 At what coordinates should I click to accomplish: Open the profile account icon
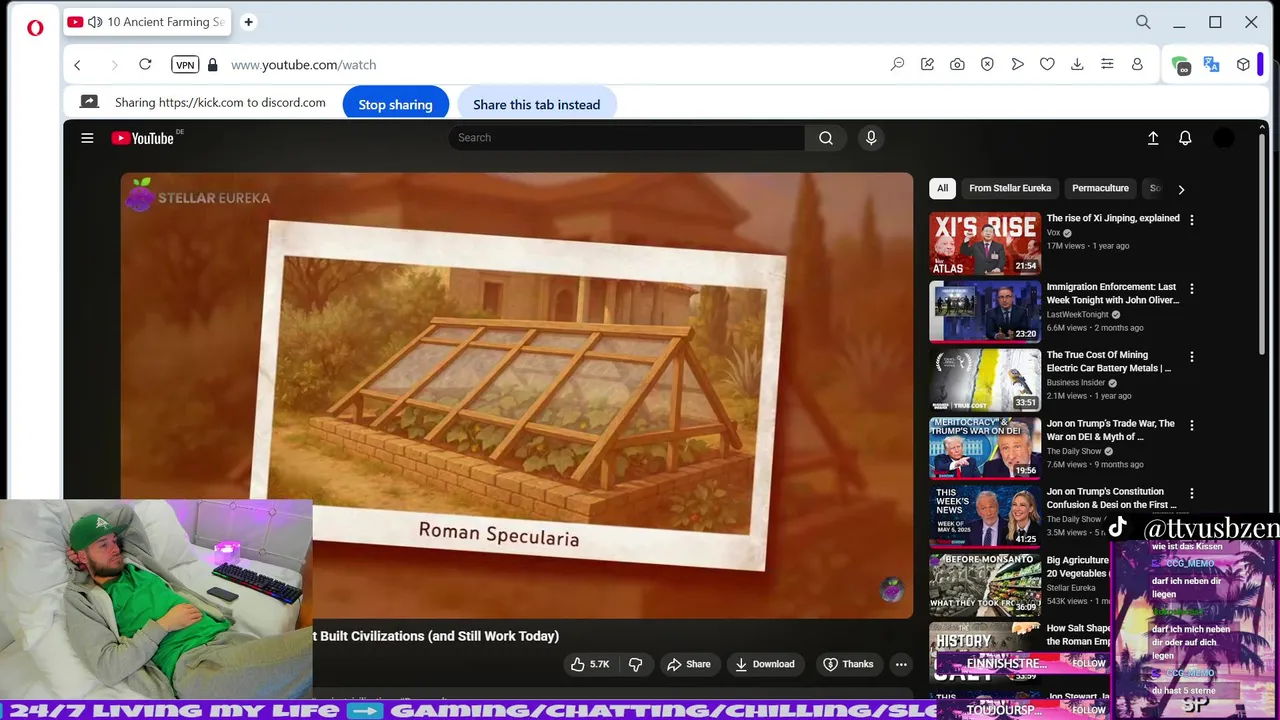1137,64
